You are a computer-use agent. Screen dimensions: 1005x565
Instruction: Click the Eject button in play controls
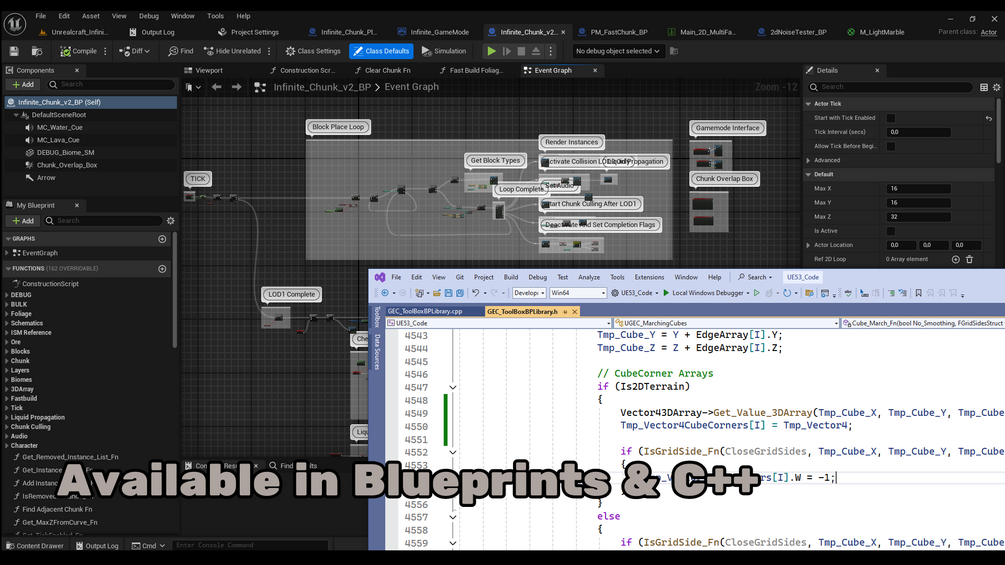point(536,51)
